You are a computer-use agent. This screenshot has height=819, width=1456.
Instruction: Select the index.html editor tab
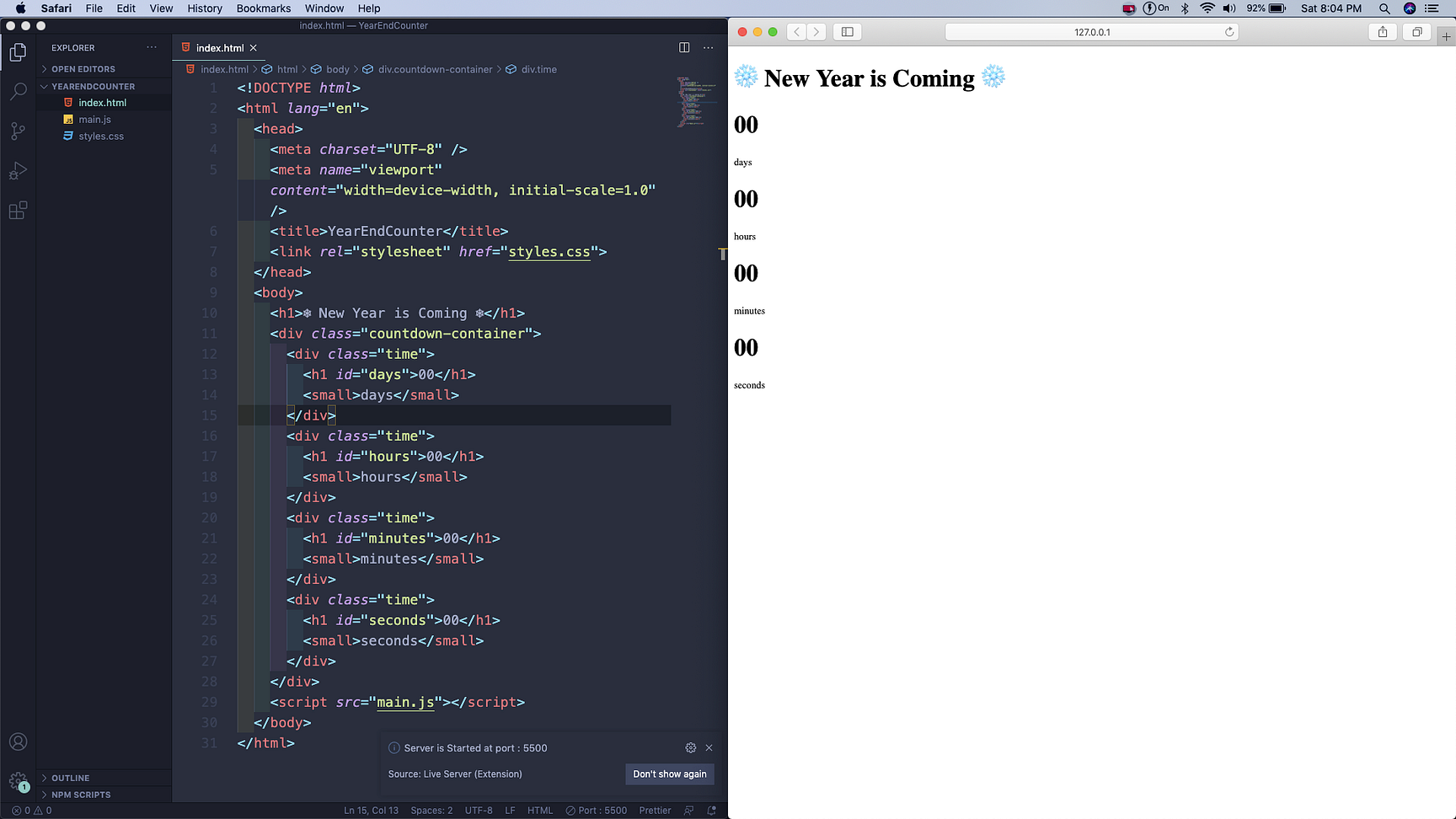[219, 48]
